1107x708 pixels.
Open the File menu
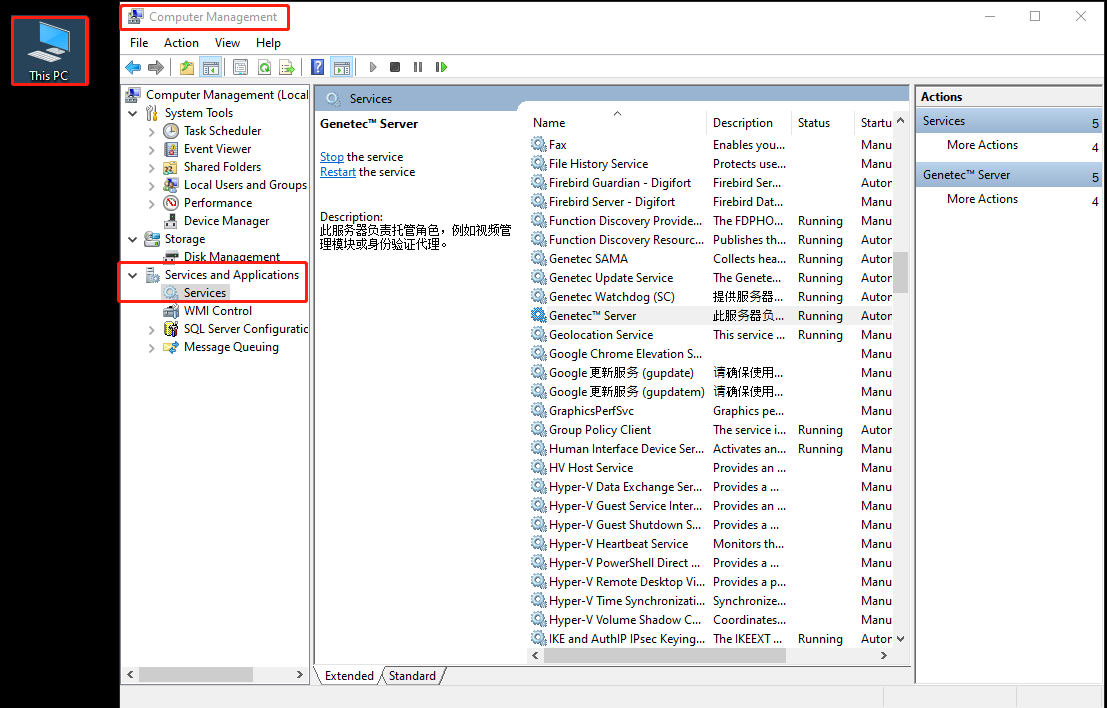pyautogui.click(x=139, y=43)
